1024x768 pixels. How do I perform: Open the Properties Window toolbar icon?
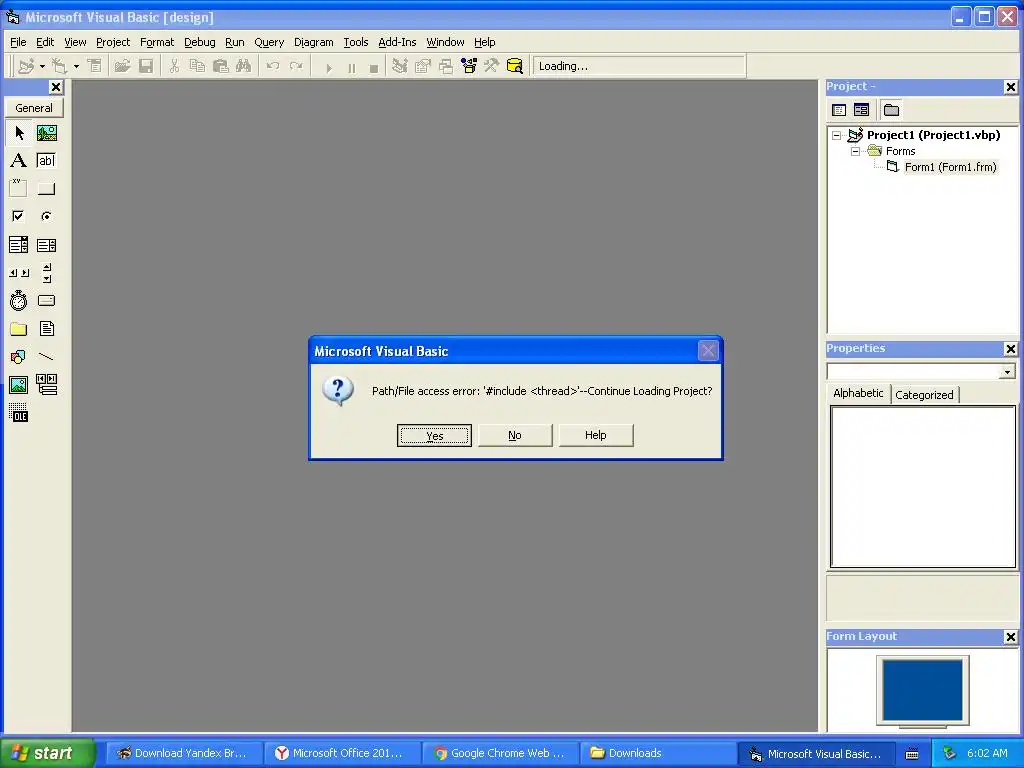pyautogui.click(x=423, y=66)
